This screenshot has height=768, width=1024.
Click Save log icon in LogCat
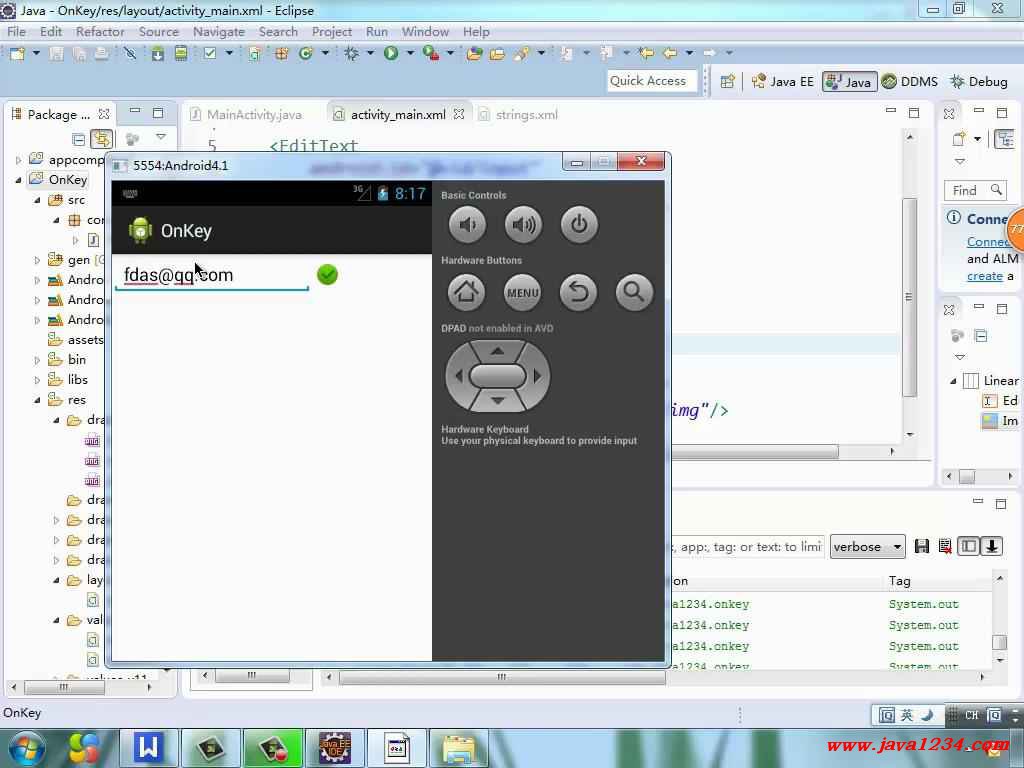coord(921,547)
